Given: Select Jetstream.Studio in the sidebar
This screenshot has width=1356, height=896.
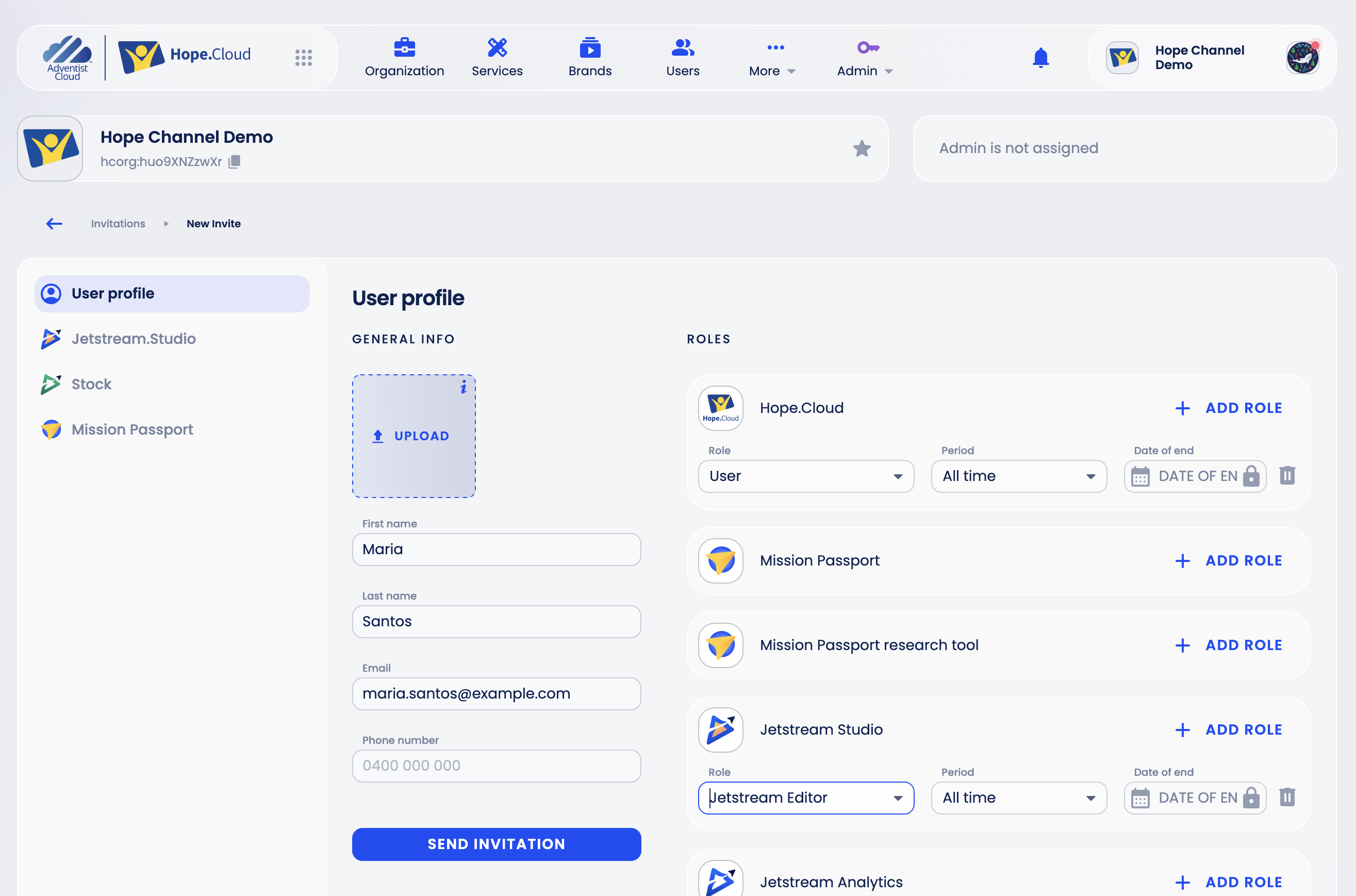Looking at the screenshot, I should tap(172, 339).
